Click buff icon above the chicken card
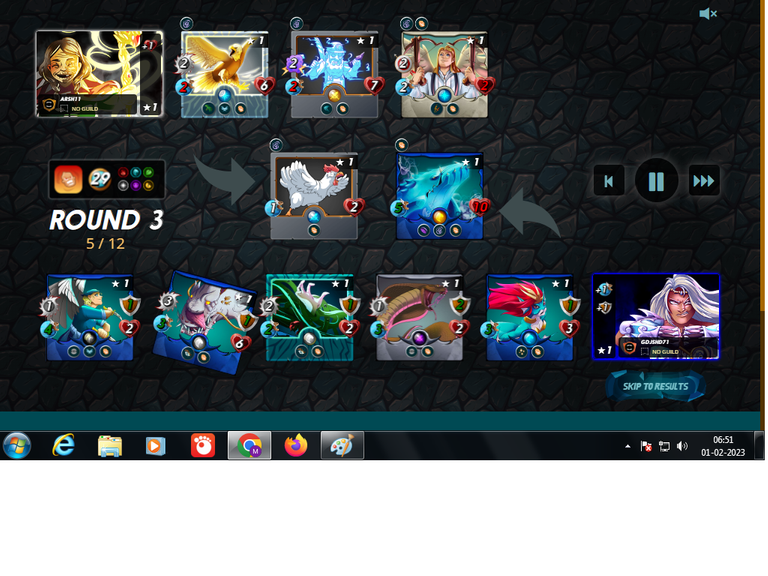 click(276, 144)
